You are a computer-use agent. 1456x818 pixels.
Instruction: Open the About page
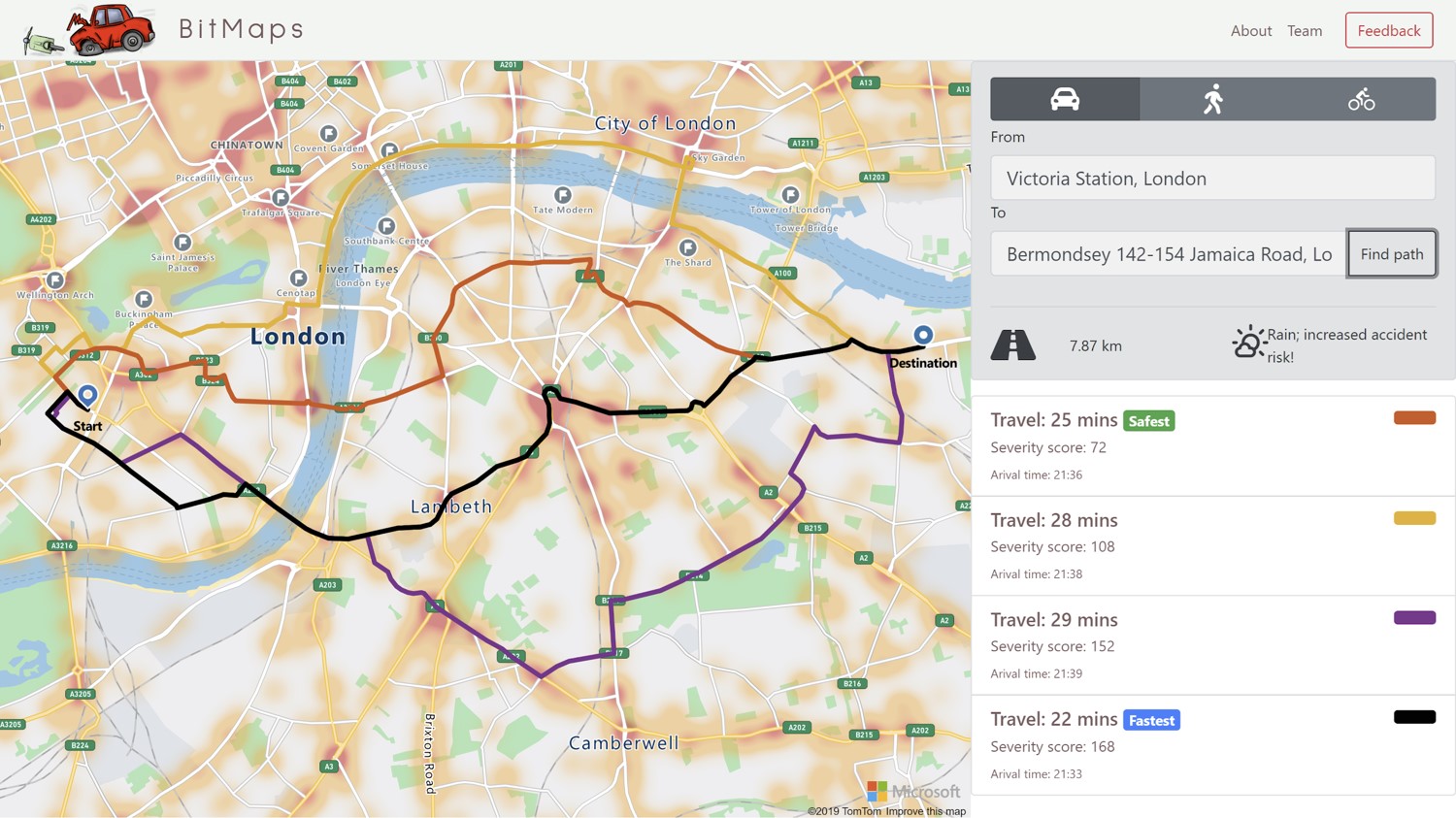click(1250, 31)
